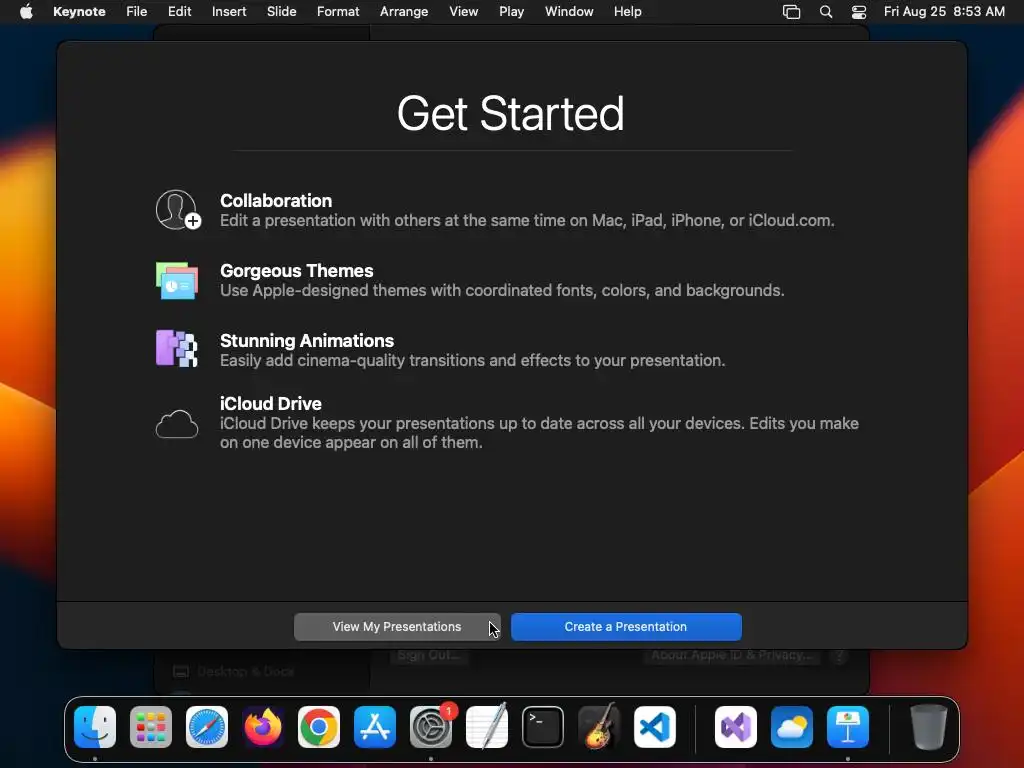The image size is (1024, 768).
Task: Open the Weather app from the Dock
Action: coord(792,727)
